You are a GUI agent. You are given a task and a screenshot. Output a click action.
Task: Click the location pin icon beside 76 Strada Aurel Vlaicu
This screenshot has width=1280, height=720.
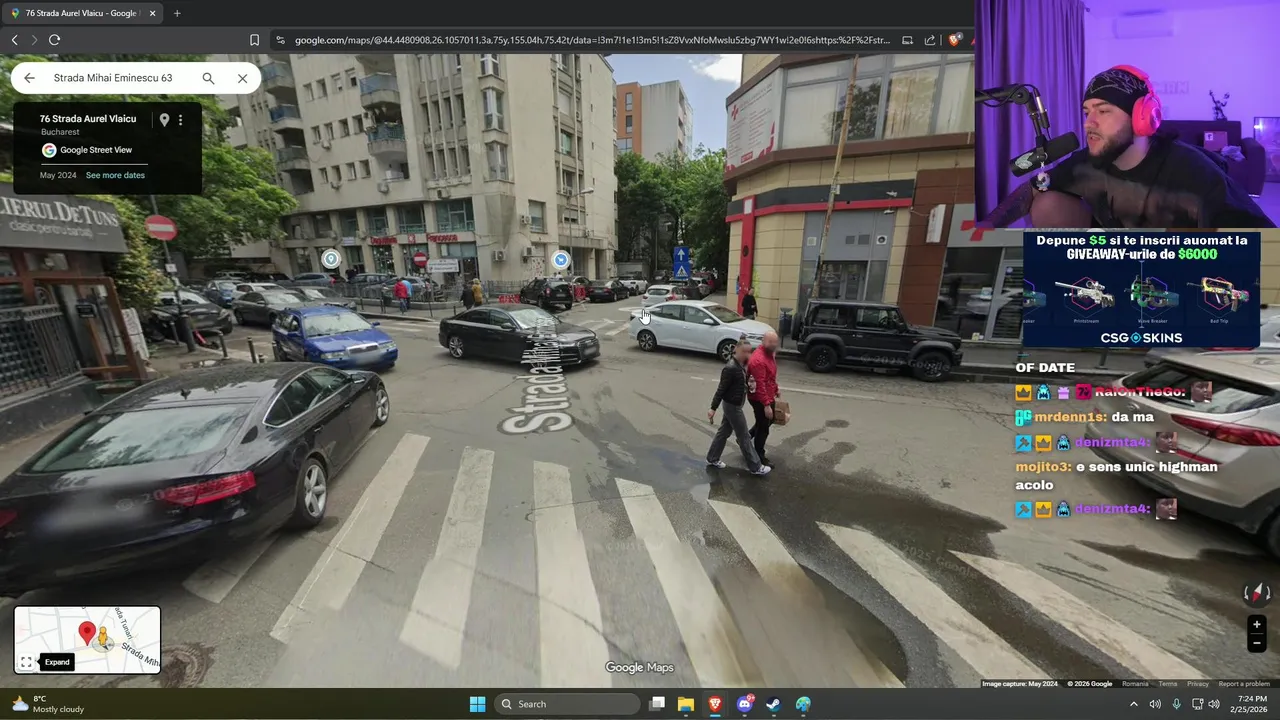click(164, 120)
